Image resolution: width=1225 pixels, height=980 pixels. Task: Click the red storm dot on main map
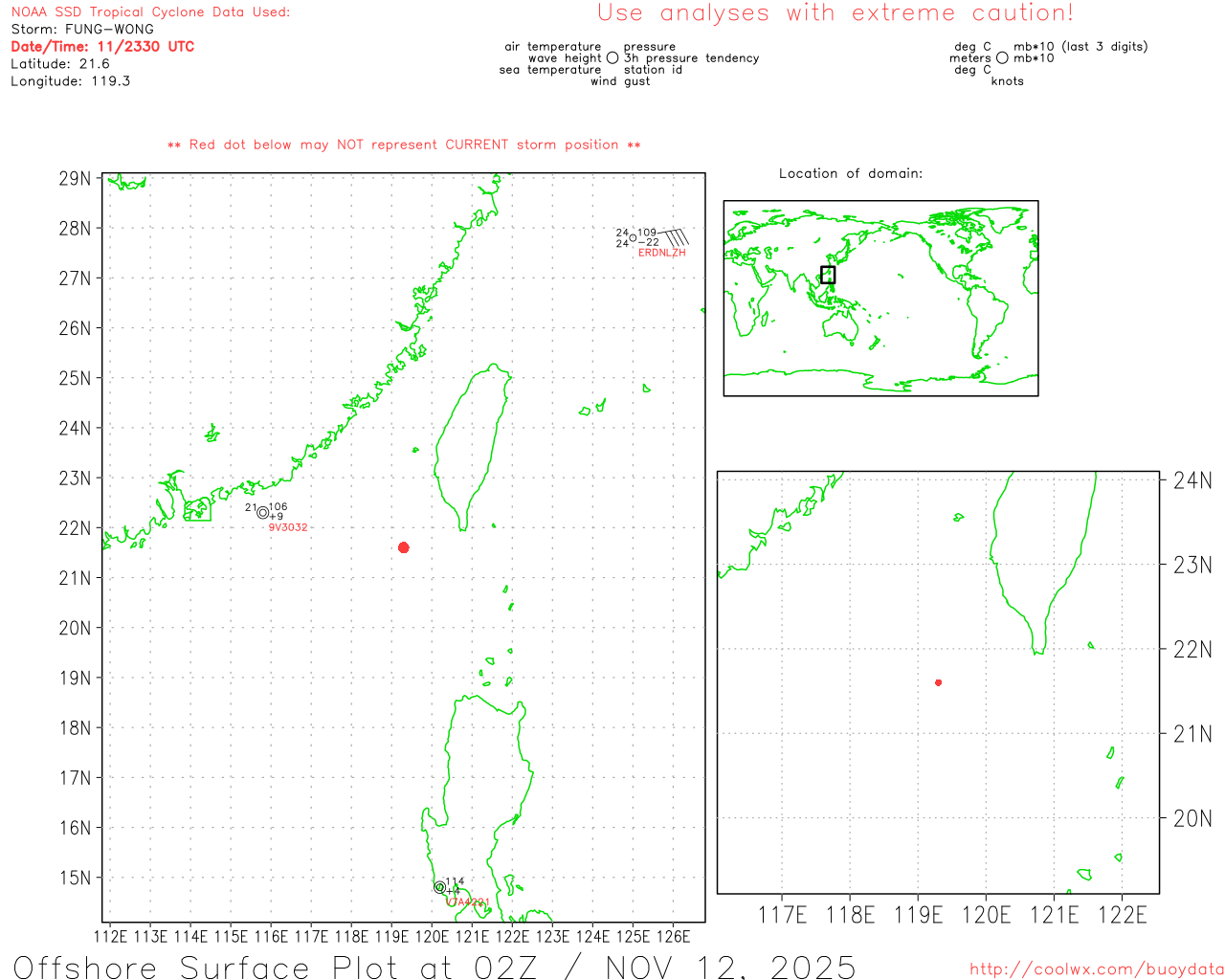pyautogui.click(x=403, y=547)
